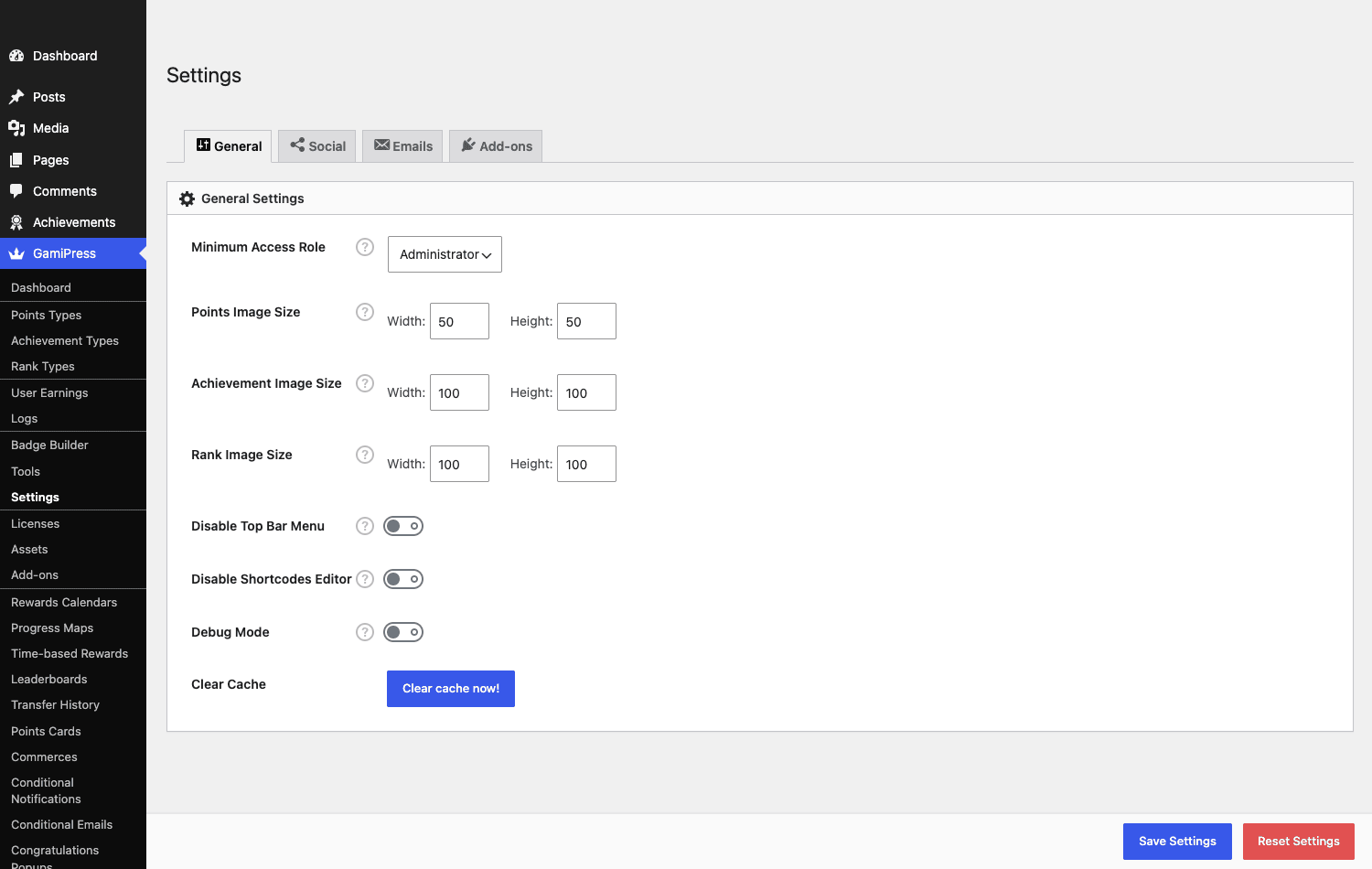Toggle Disable Top Bar Menu switch
Image resolution: width=1372 pixels, height=869 pixels.
[x=403, y=526]
